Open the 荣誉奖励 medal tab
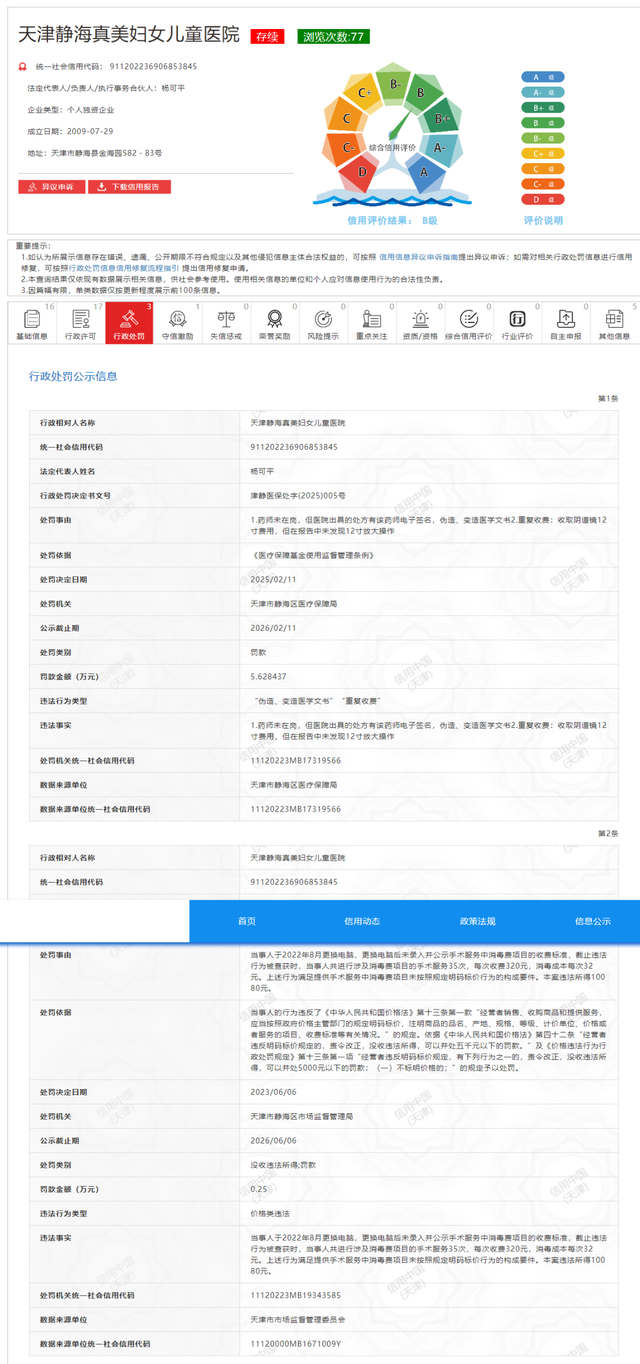This screenshot has width=640, height=1364. coord(275,323)
